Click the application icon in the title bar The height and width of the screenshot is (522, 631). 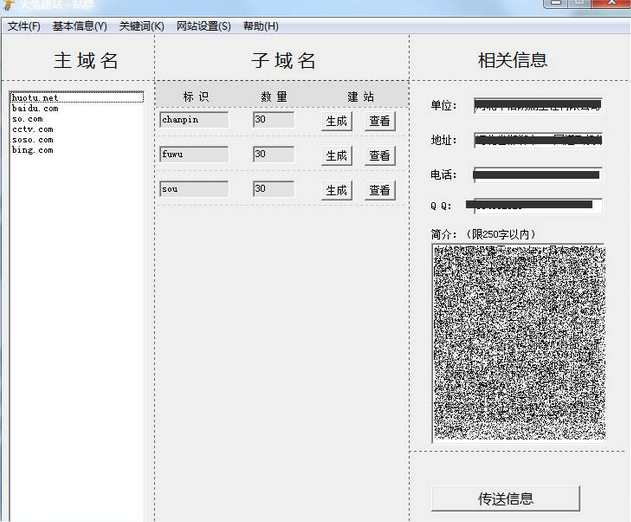(10, 5)
